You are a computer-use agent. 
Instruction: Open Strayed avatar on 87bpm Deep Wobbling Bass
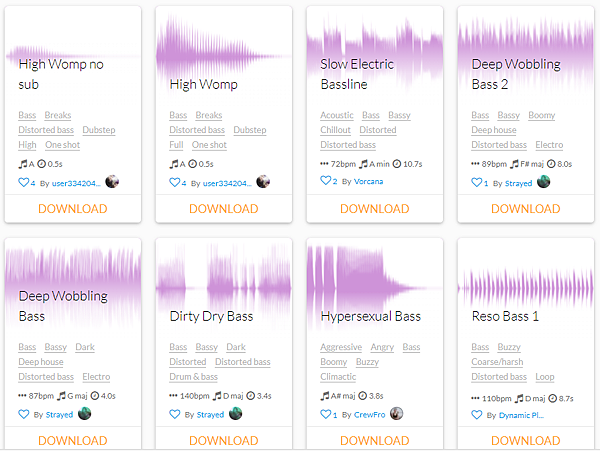(x=85, y=414)
